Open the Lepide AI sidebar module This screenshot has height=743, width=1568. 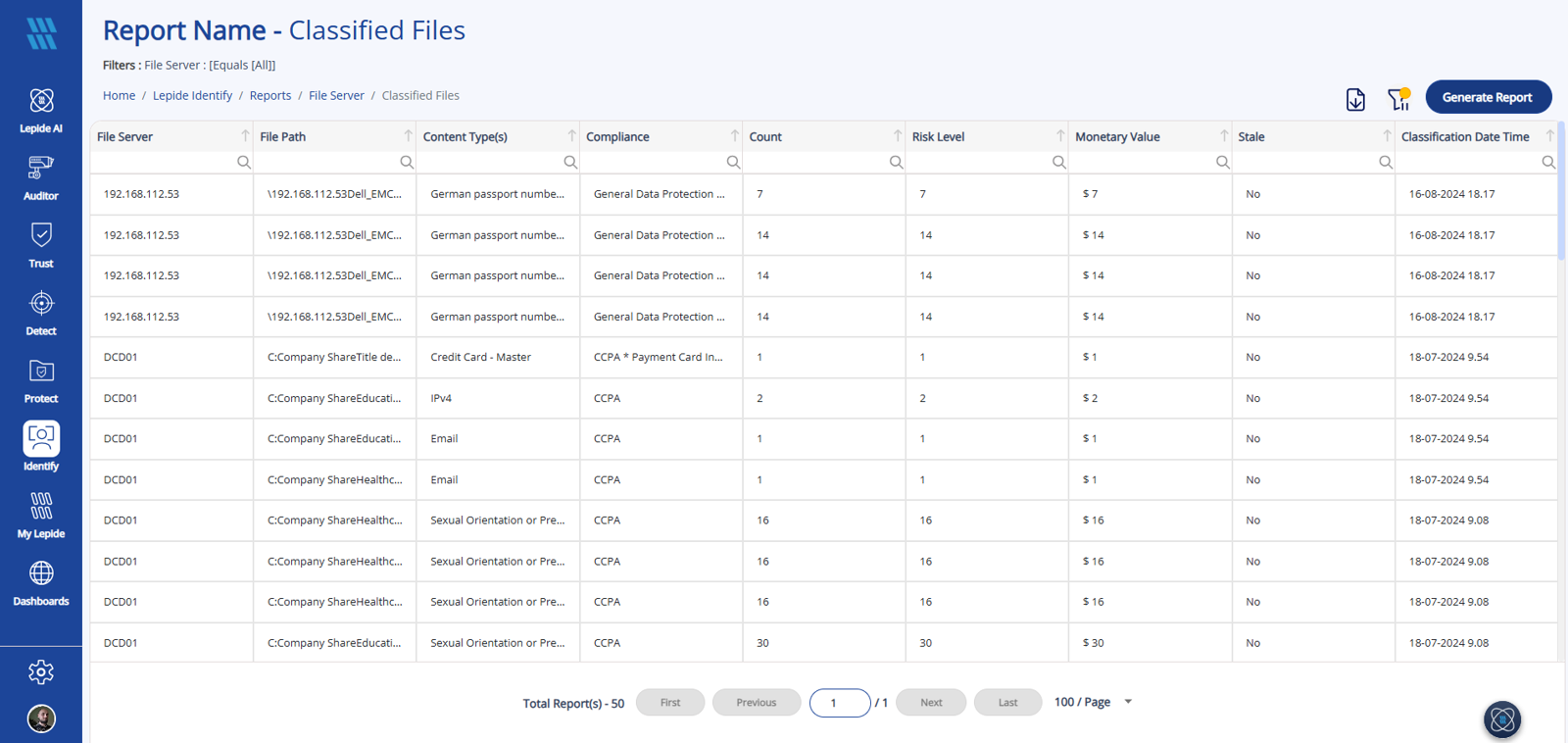click(41, 110)
